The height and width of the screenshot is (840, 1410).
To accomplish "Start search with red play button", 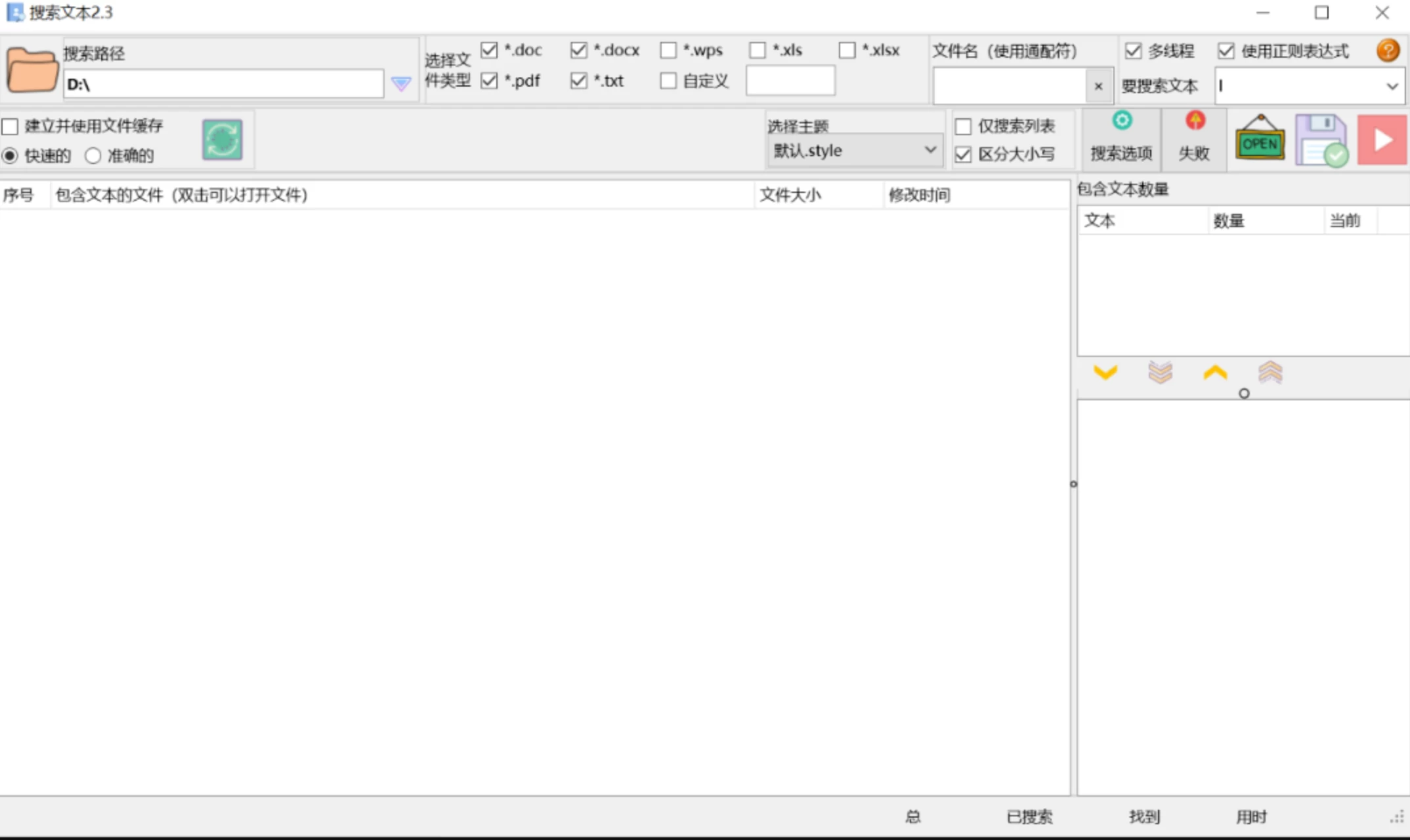I will point(1382,140).
